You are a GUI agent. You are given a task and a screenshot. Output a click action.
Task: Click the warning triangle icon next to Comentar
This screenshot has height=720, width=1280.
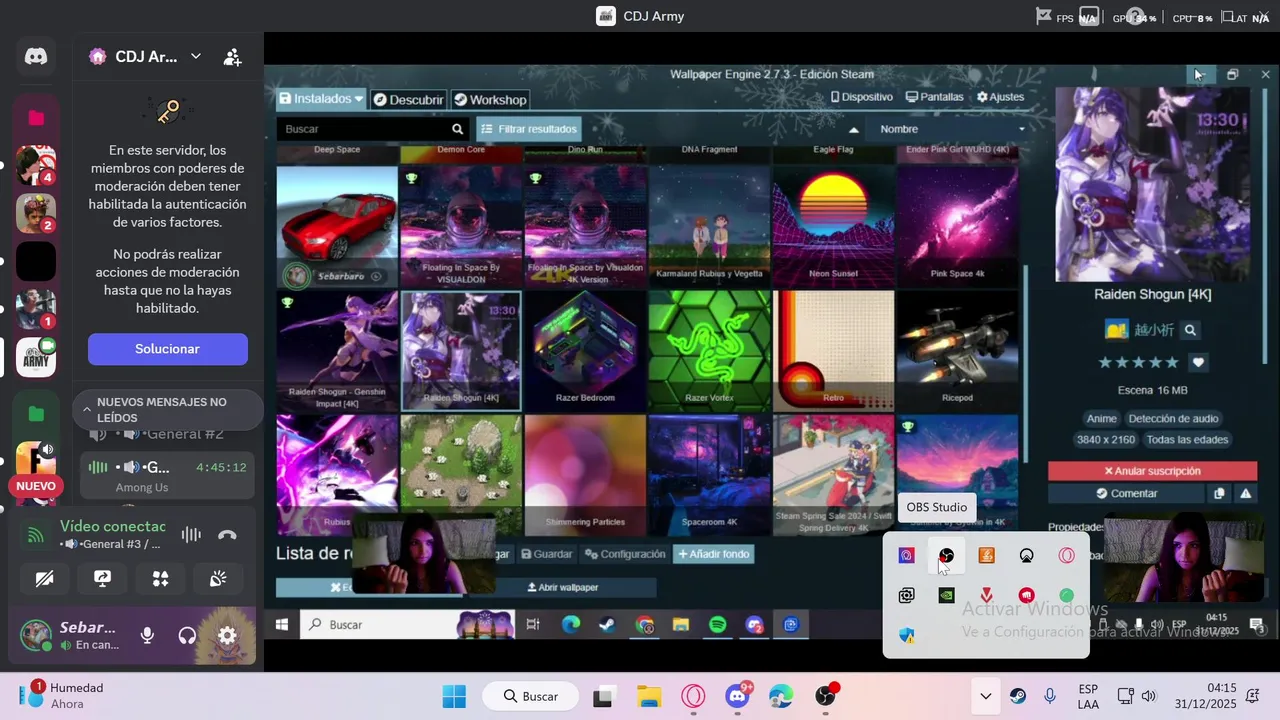point(1246,494)
